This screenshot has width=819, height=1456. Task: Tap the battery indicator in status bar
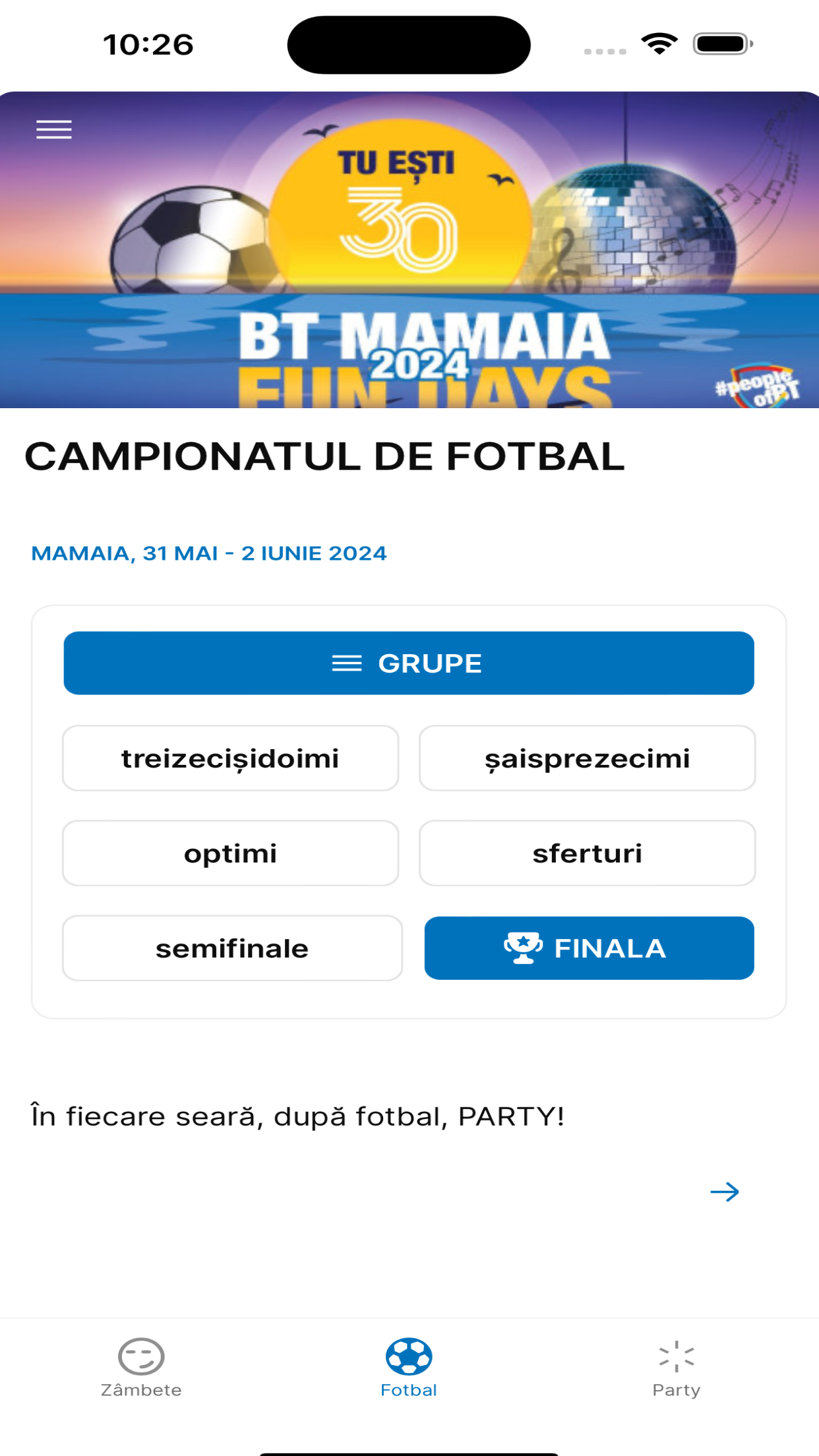coord(723,44)
